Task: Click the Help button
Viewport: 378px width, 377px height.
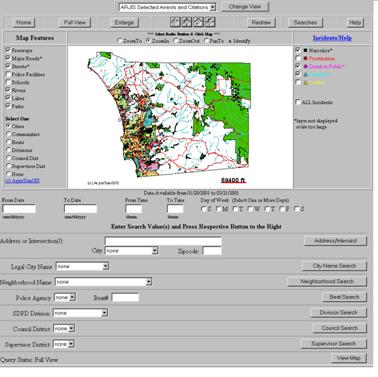Action: coord(355,22)
